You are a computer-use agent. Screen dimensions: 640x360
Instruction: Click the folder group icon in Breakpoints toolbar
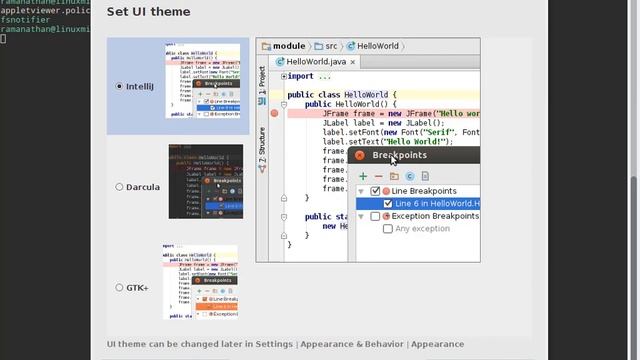tap(394, 176)
